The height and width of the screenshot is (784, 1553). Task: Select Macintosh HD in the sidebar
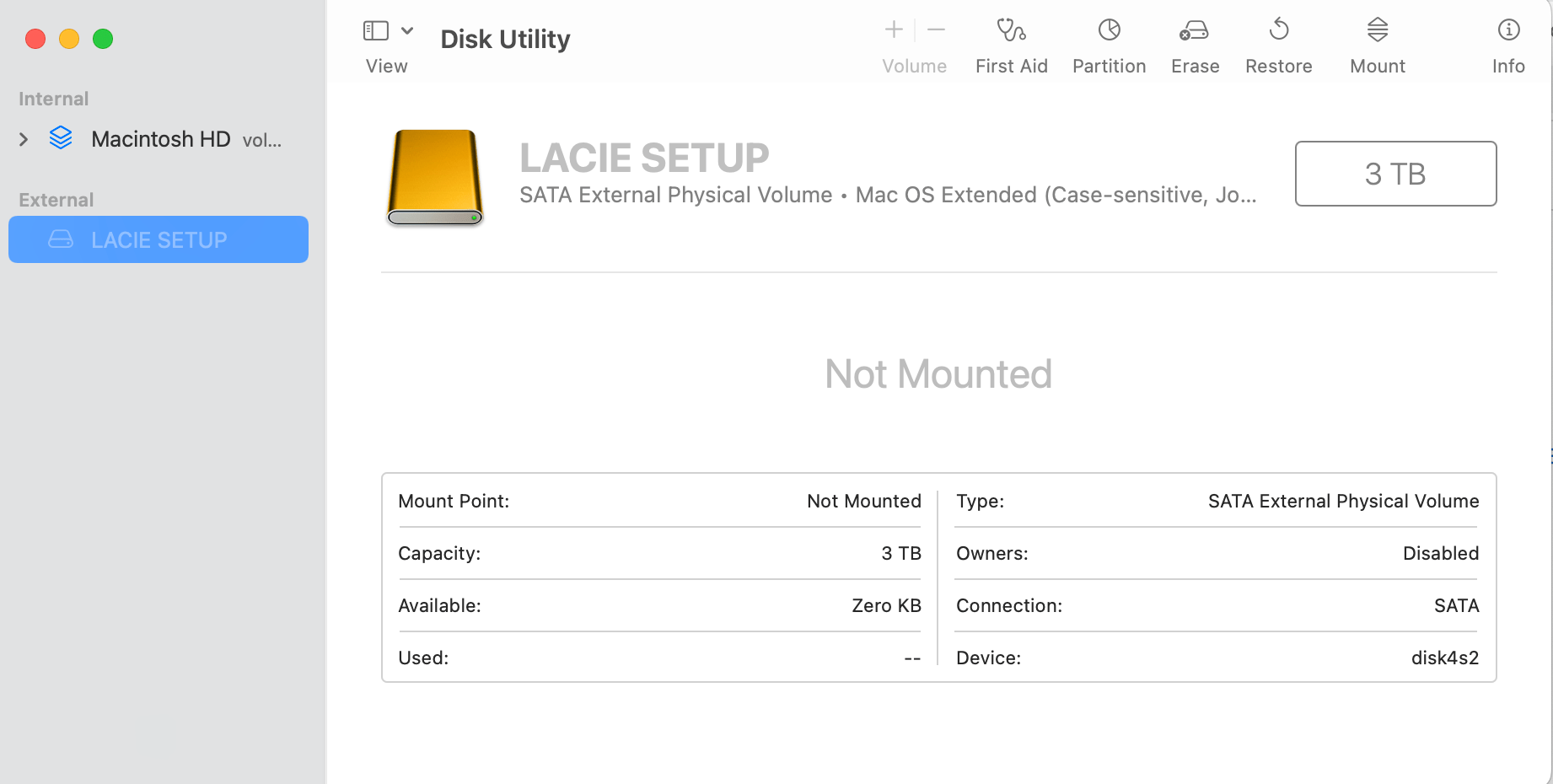click(160, 138)
